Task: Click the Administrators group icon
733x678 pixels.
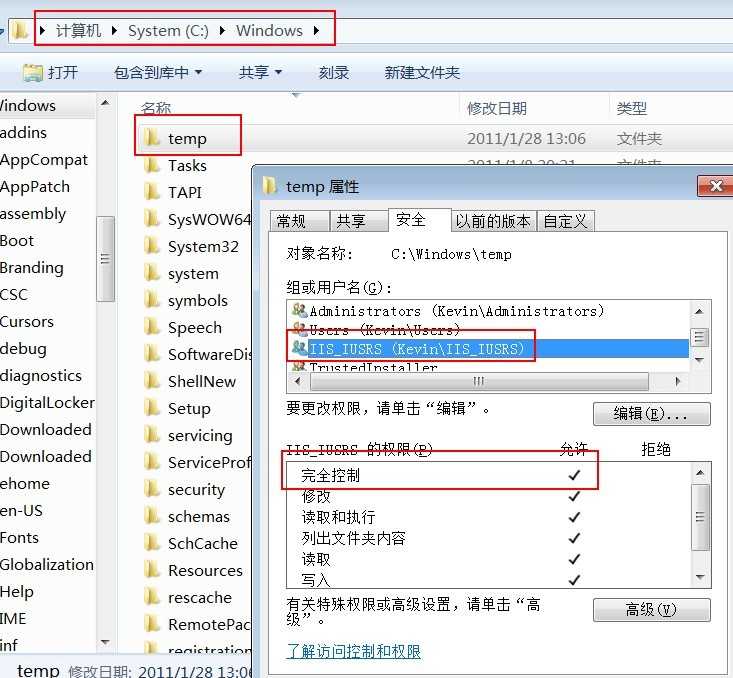Action: 299,310
